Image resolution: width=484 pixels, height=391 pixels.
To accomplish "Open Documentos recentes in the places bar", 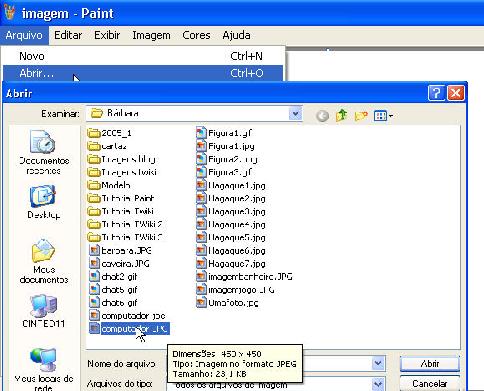I will pyautogui.click(x=43, y=153).
